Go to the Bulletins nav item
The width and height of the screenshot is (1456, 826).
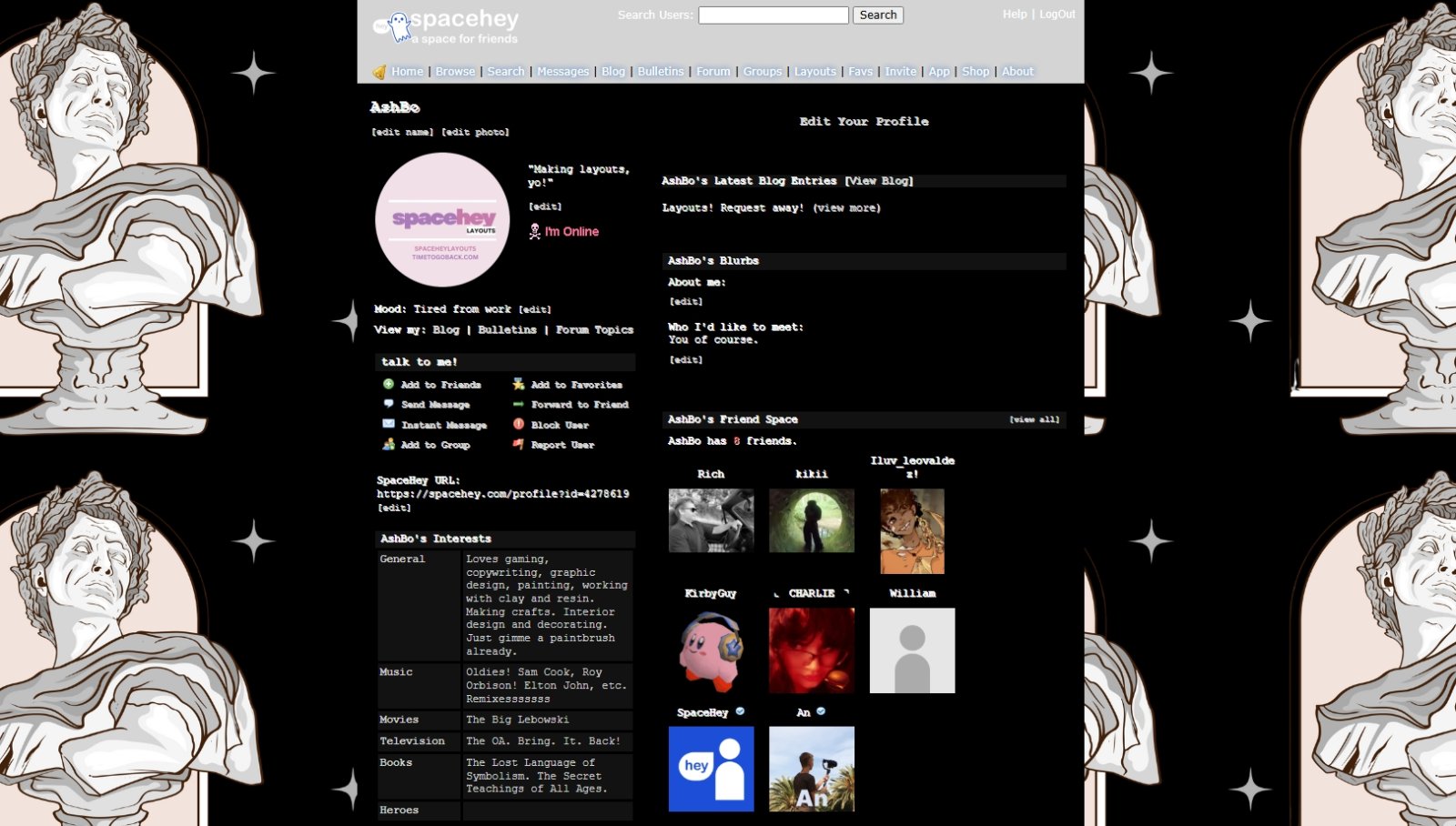[x=660, y=71]
